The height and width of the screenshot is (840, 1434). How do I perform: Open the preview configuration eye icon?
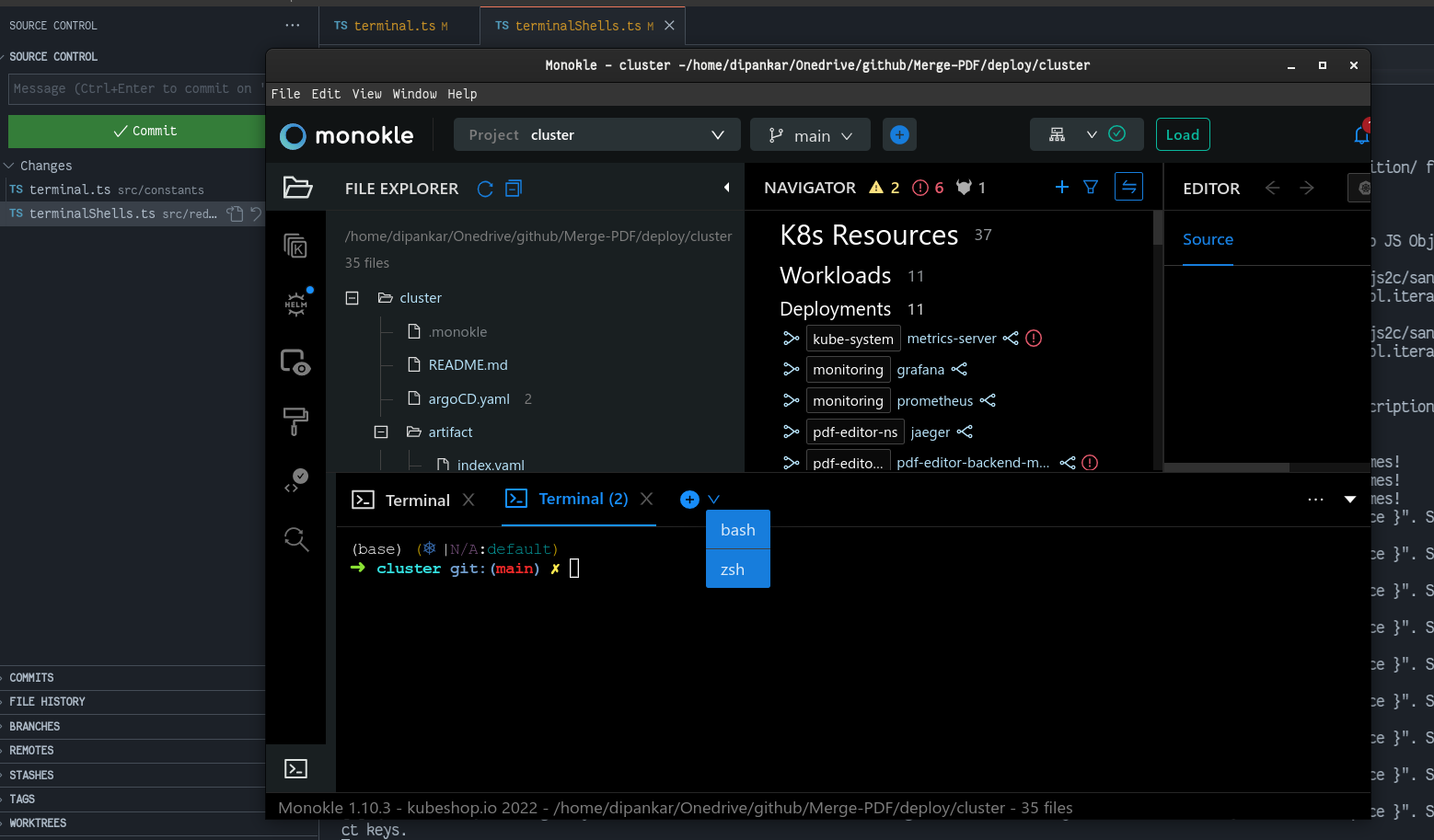pos(295,362)
